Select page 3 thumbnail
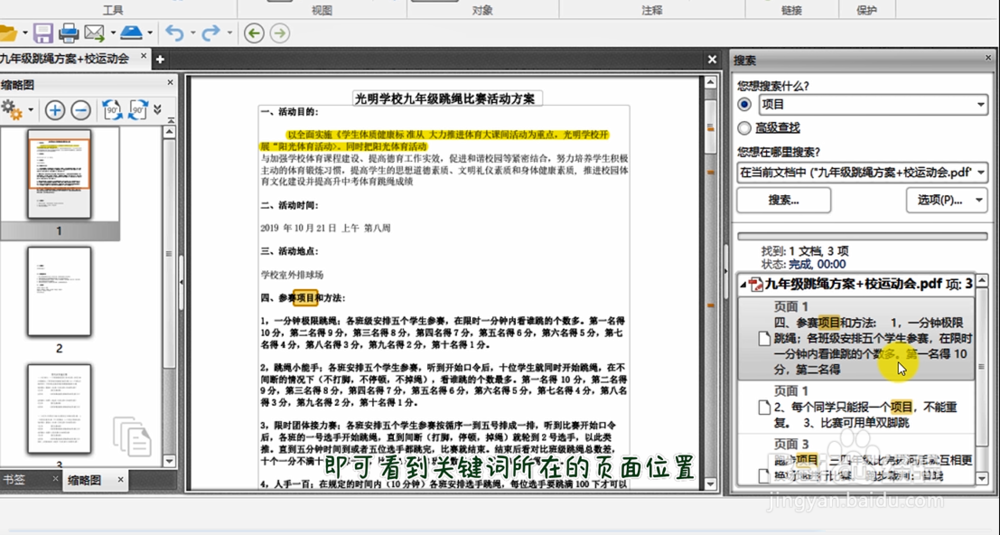 pyautogui.click(x=59, y=409)
